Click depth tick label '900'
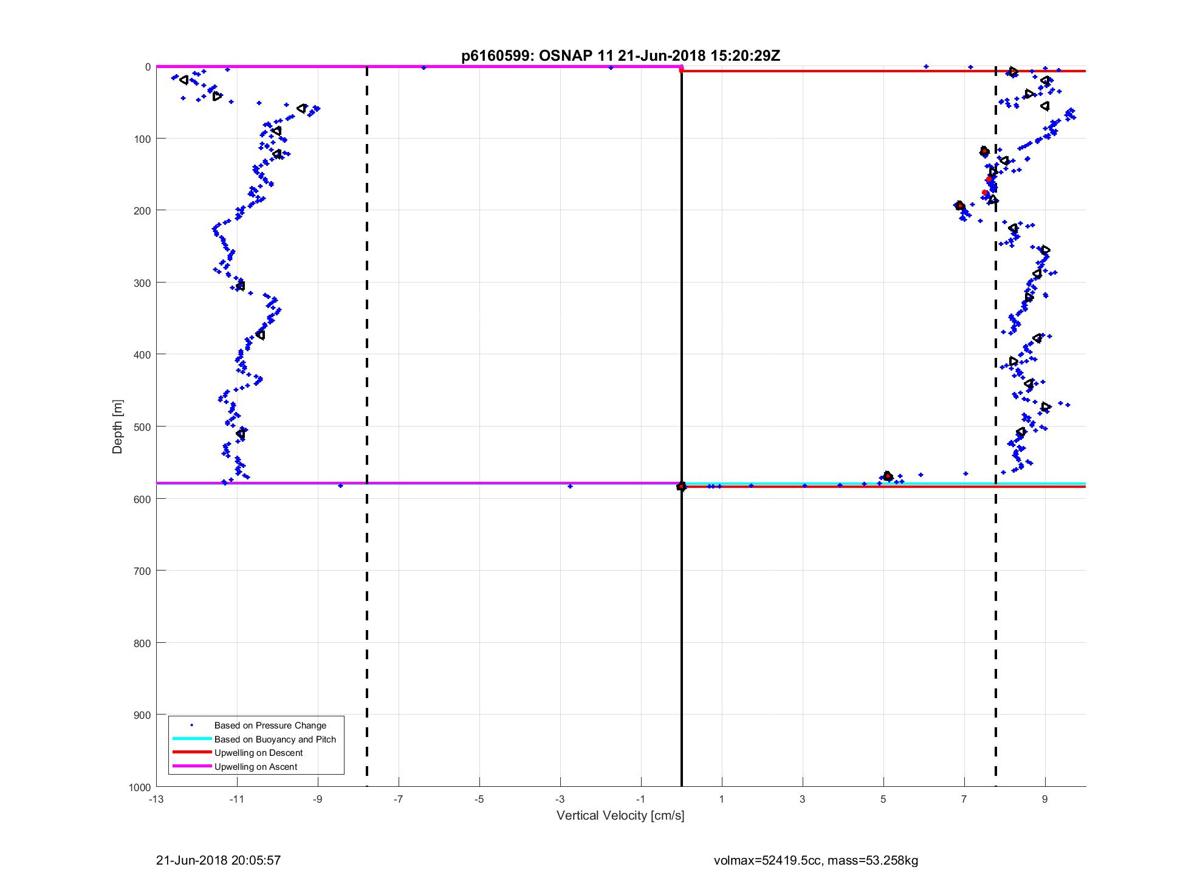Screen dimensions: 1200x885 point(142,715)
